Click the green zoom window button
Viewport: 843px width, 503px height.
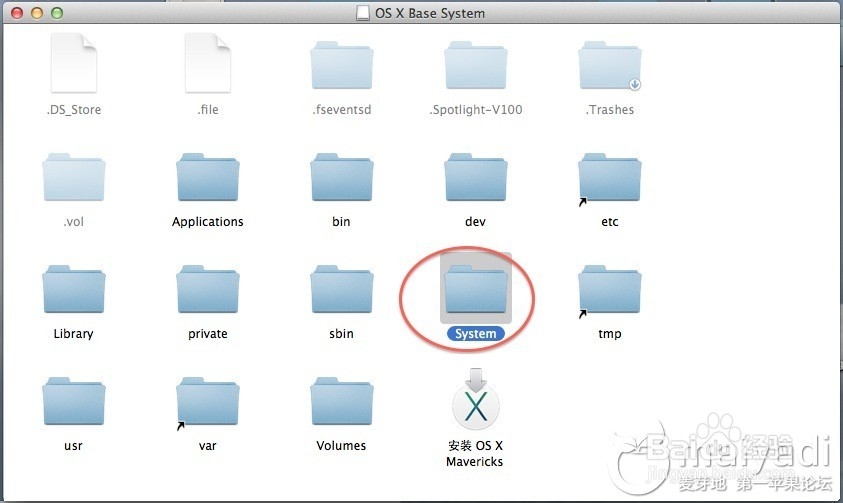click(56, 14)
